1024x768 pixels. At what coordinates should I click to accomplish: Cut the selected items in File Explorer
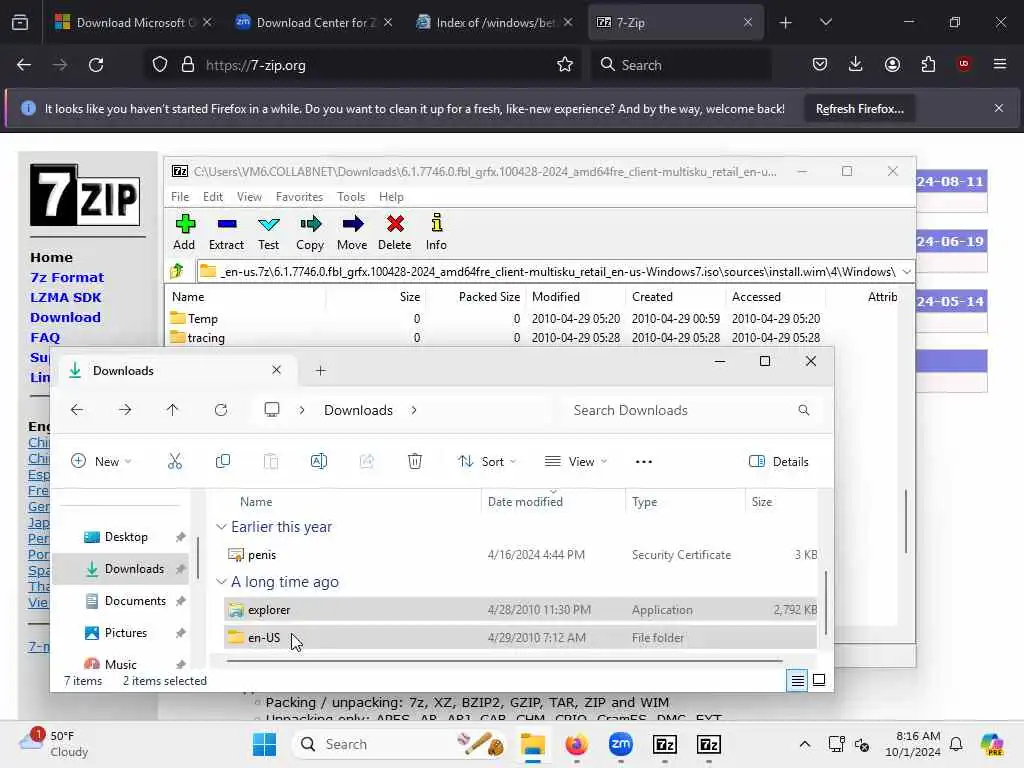pos(175,462)
